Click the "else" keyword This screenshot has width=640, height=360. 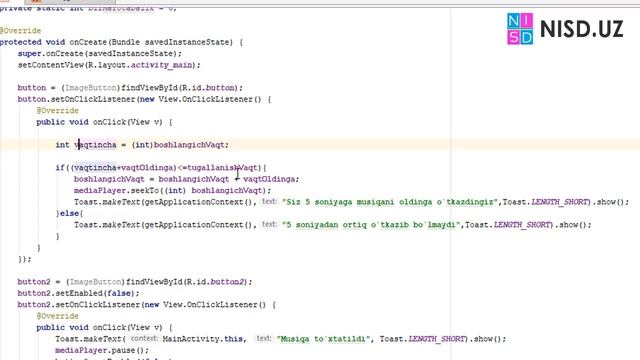[69, 213]
